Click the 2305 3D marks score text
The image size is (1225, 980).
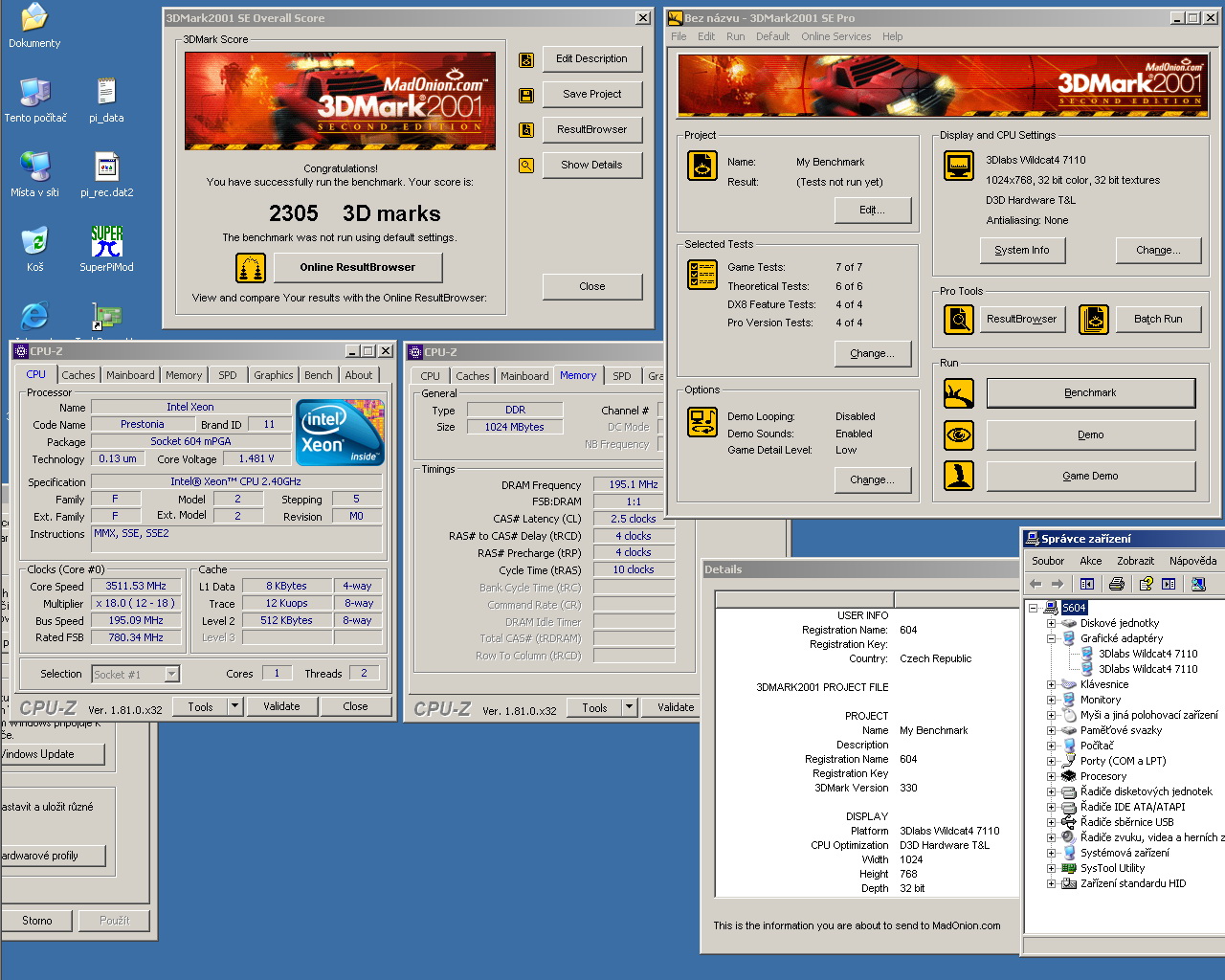pyautogui.click(x=355, y=213)
